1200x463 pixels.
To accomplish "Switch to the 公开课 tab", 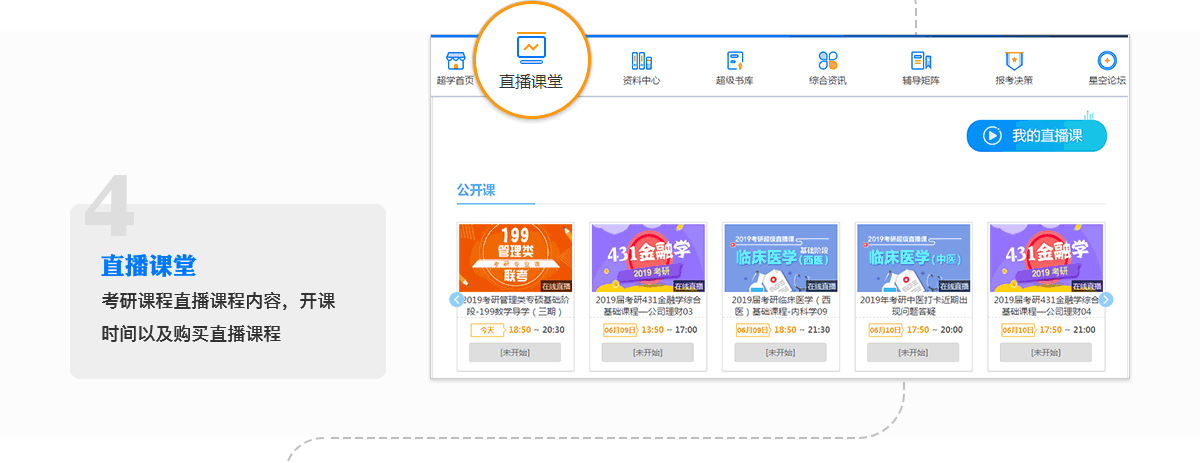I will coord(476,190).
